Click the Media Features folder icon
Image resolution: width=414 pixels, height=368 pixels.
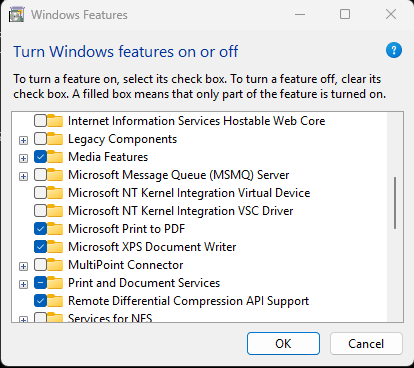coord(55,157)
